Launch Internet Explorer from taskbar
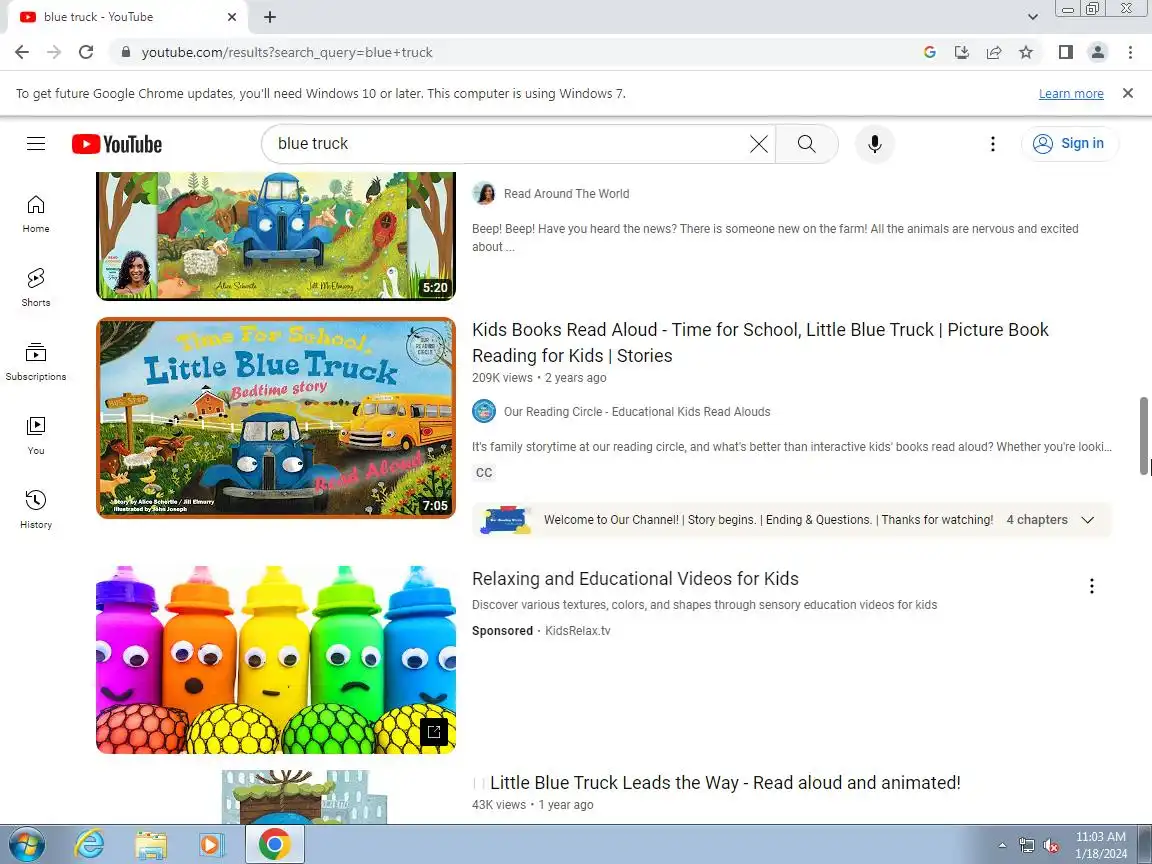This screenshot has width=1152, height=864. (89, 845)
